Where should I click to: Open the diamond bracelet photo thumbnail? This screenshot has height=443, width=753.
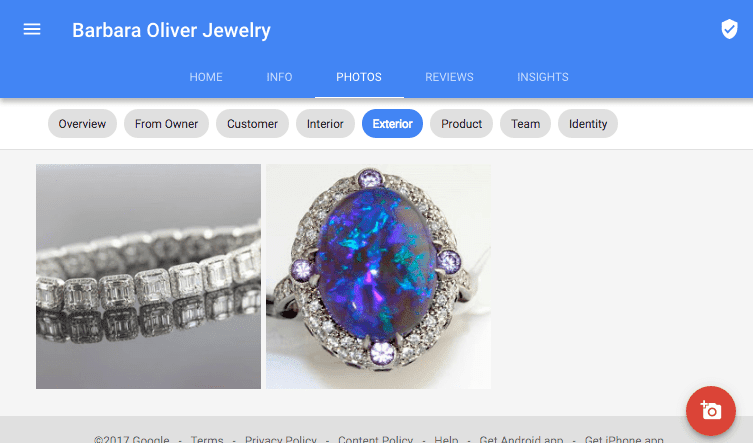(x=148, y=276)
